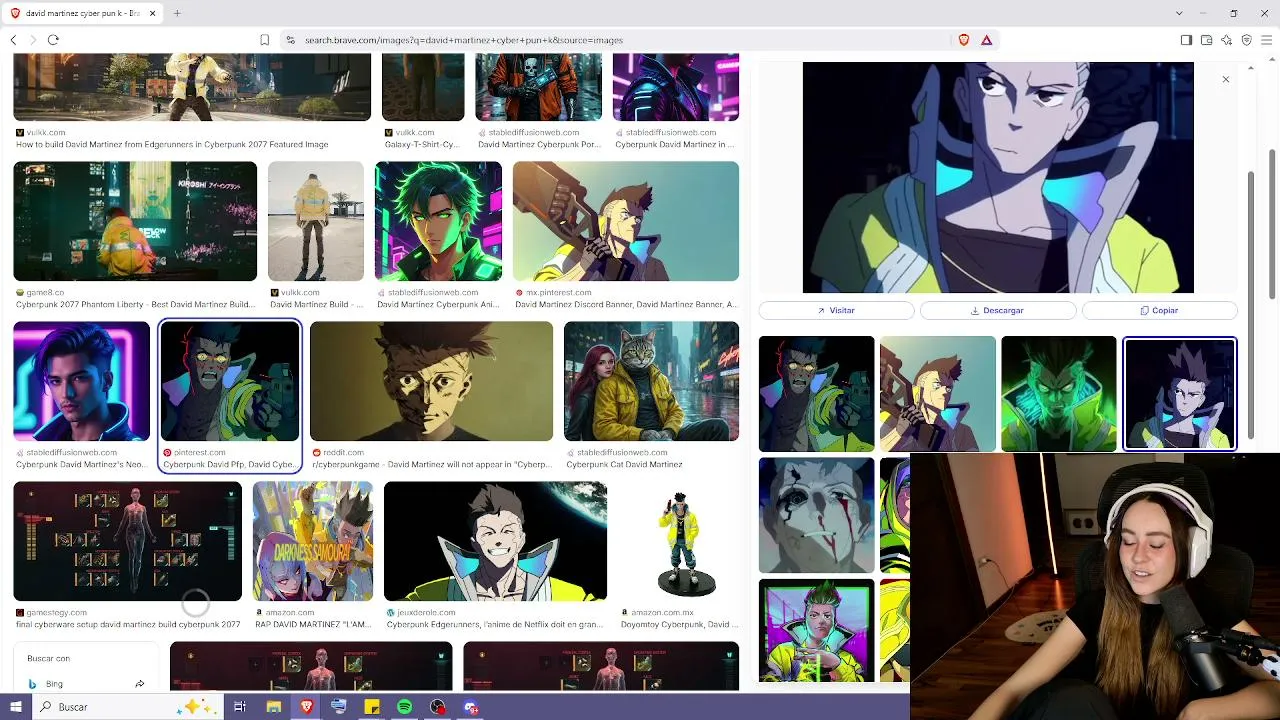
Task: Open the large preview image of David
Action: (x=998, y=177)
